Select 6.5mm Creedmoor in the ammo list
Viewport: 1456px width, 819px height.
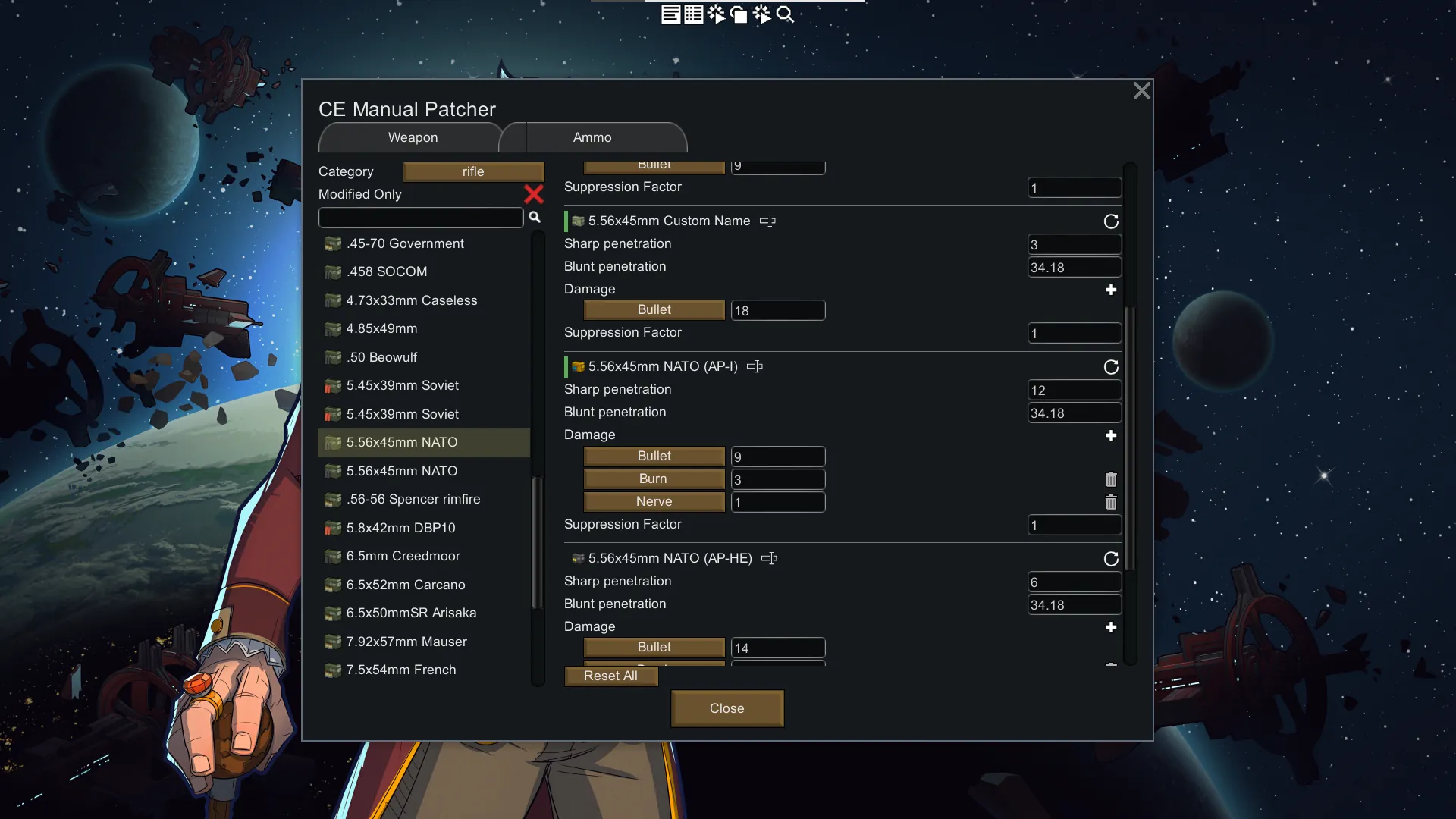point(403,556)
